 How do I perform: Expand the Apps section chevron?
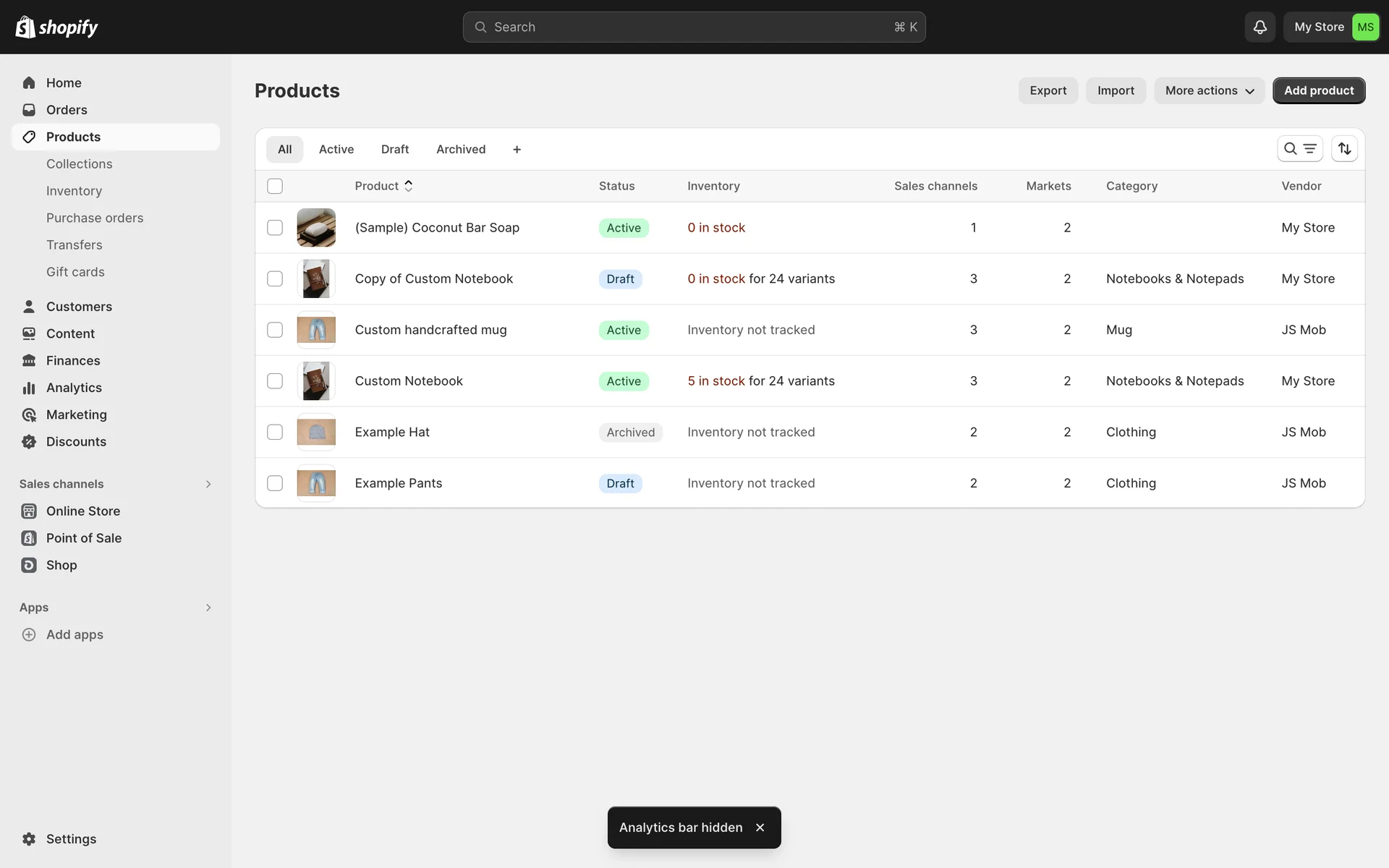208,608
